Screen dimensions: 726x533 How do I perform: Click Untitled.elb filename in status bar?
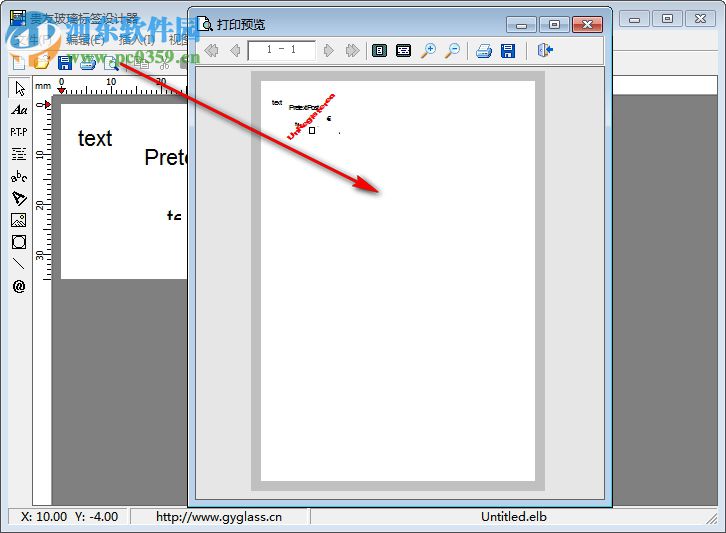coord(513,517)
